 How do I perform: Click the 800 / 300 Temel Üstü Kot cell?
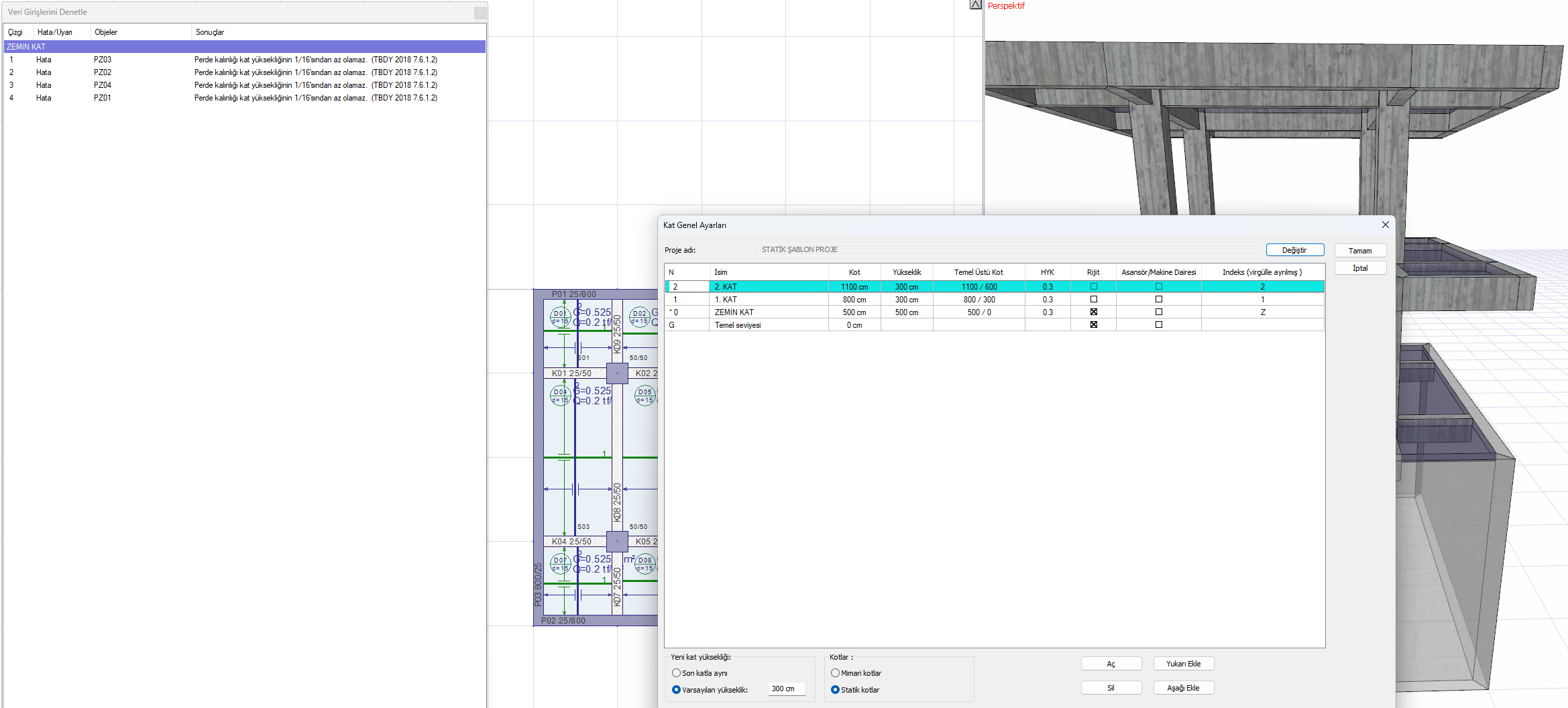point(979,300)
